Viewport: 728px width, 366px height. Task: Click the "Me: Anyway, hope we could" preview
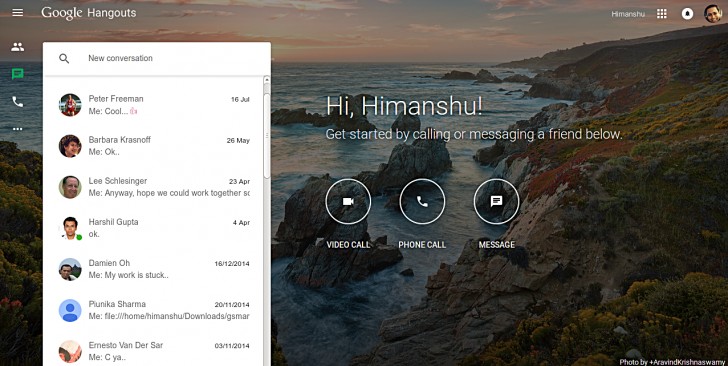(169, 193)
